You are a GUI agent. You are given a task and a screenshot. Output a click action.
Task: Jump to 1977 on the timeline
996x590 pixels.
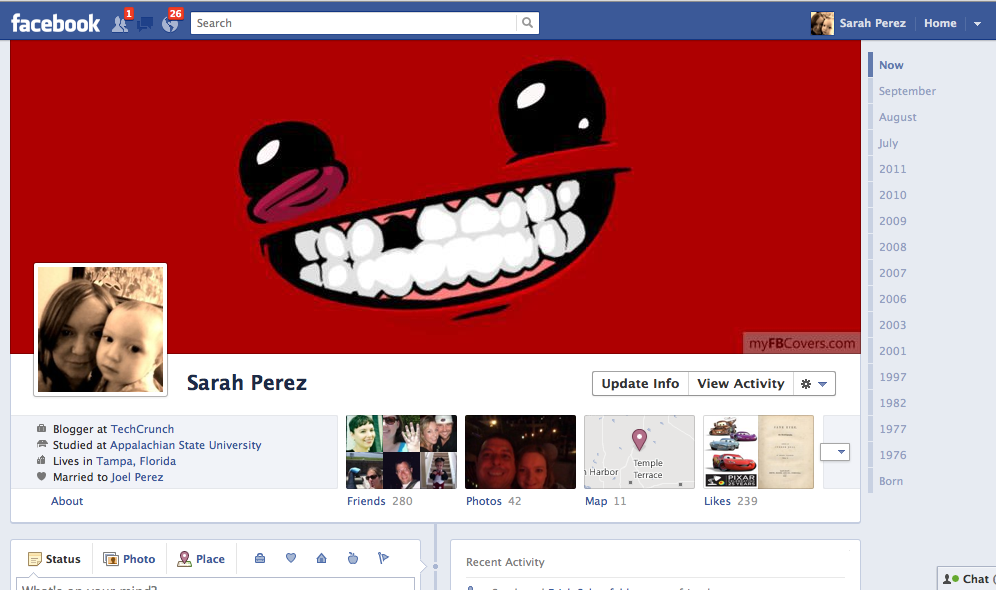[892, 429]
